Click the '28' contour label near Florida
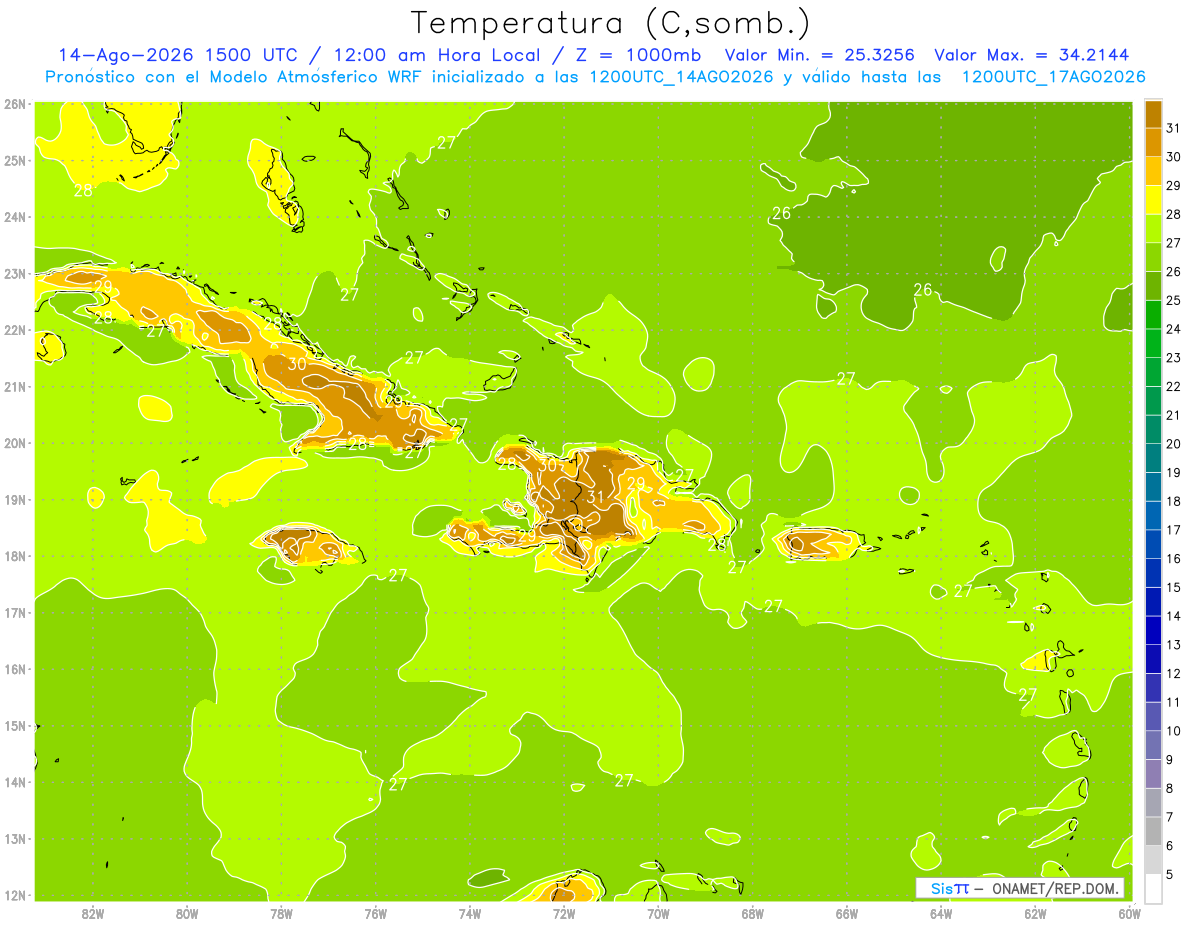 coord(84,190)
